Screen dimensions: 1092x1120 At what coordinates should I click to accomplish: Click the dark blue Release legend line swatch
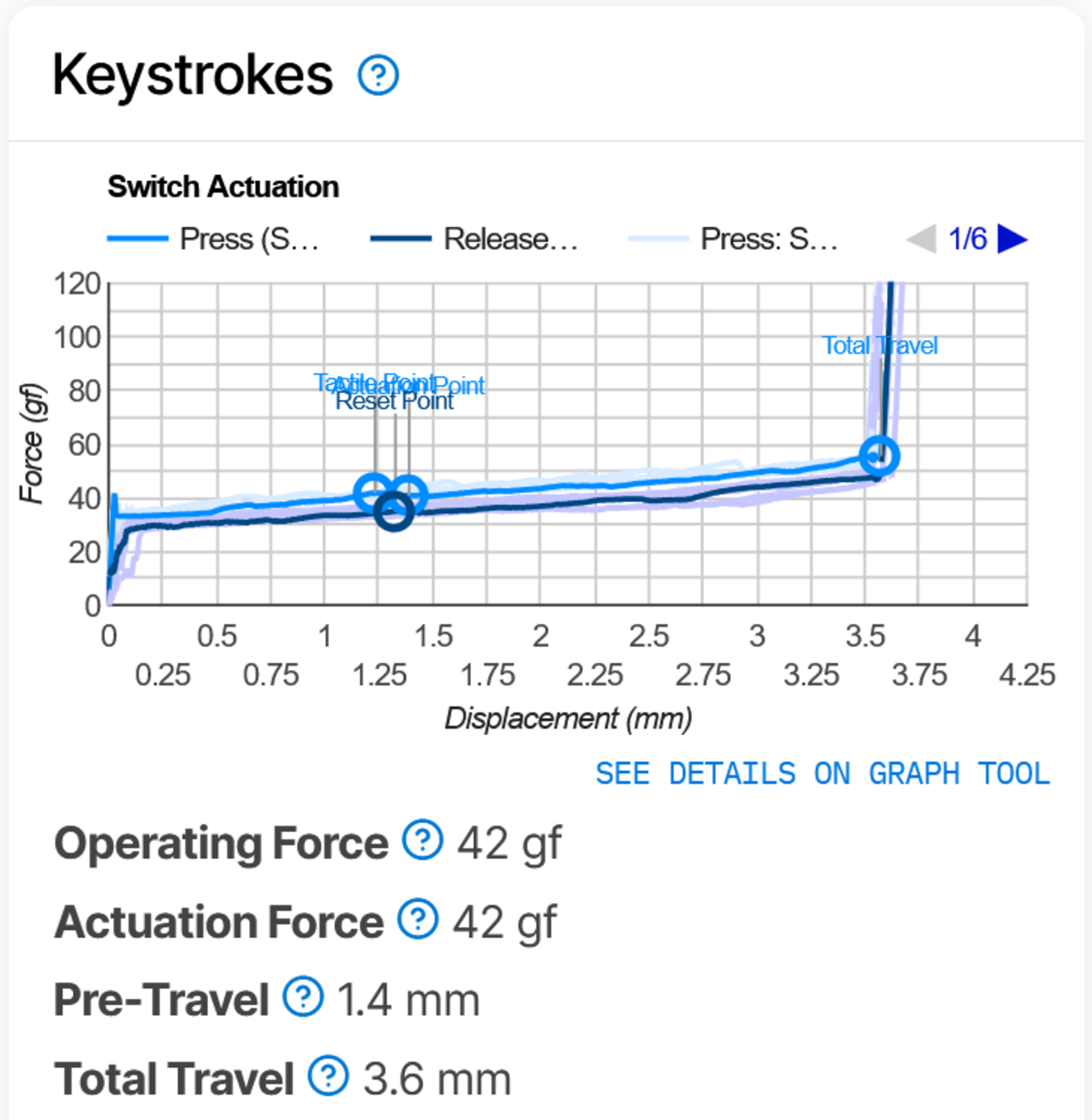401,238
